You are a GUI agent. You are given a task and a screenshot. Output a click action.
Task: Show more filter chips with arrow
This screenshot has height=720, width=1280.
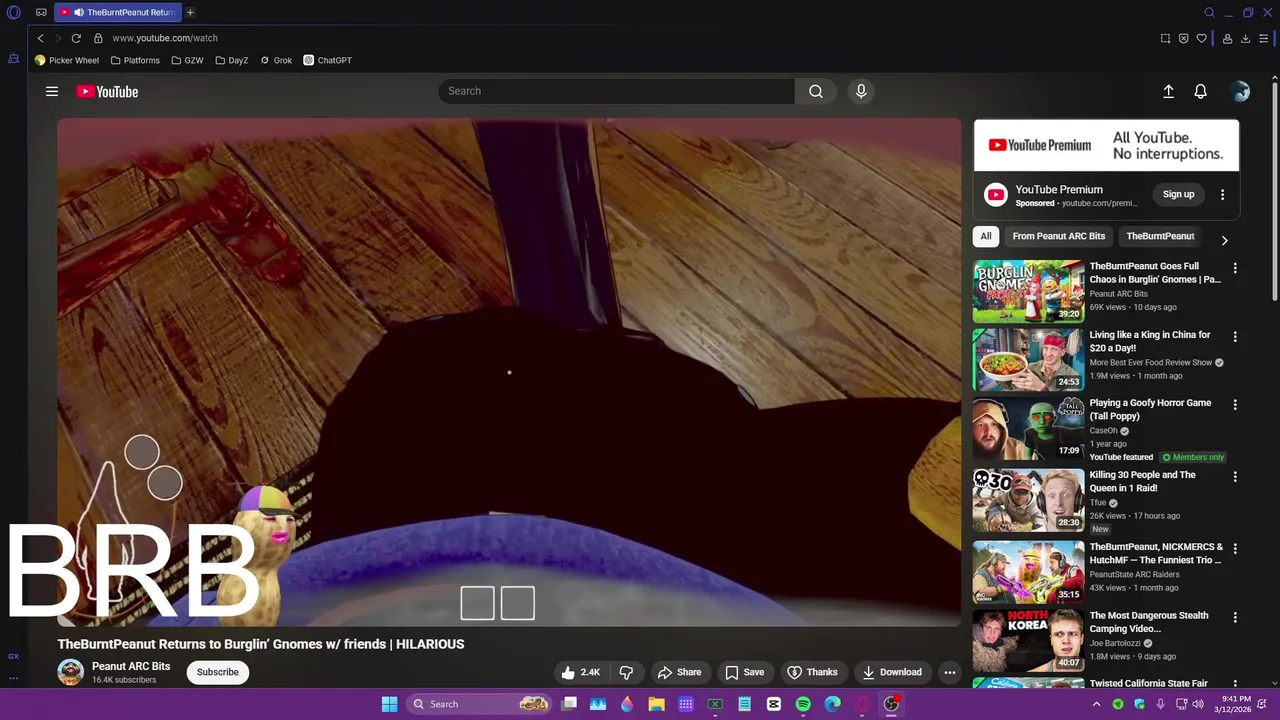coord(1224,240)
